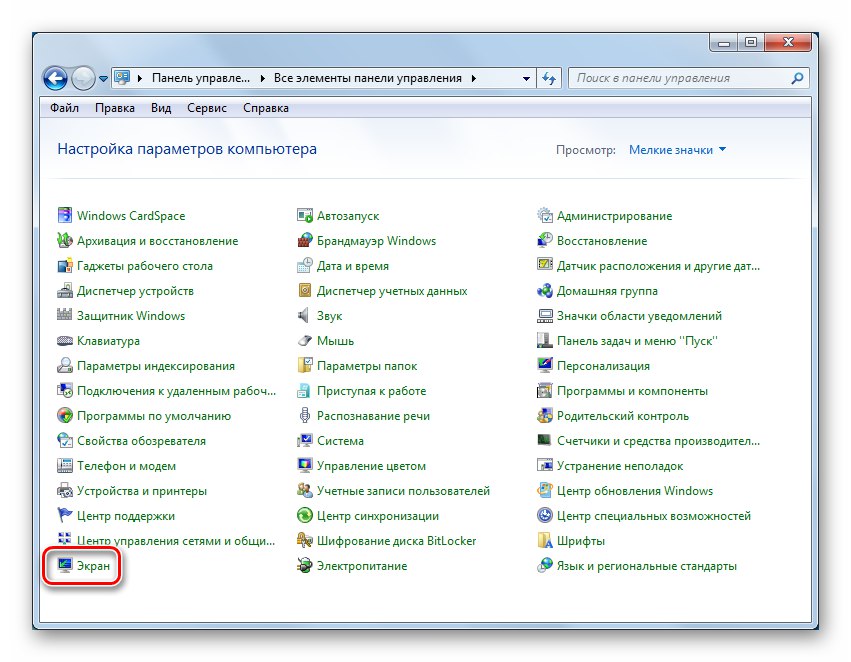Open the Центр синхронизации green icon
851x662 pixels.
304,515
